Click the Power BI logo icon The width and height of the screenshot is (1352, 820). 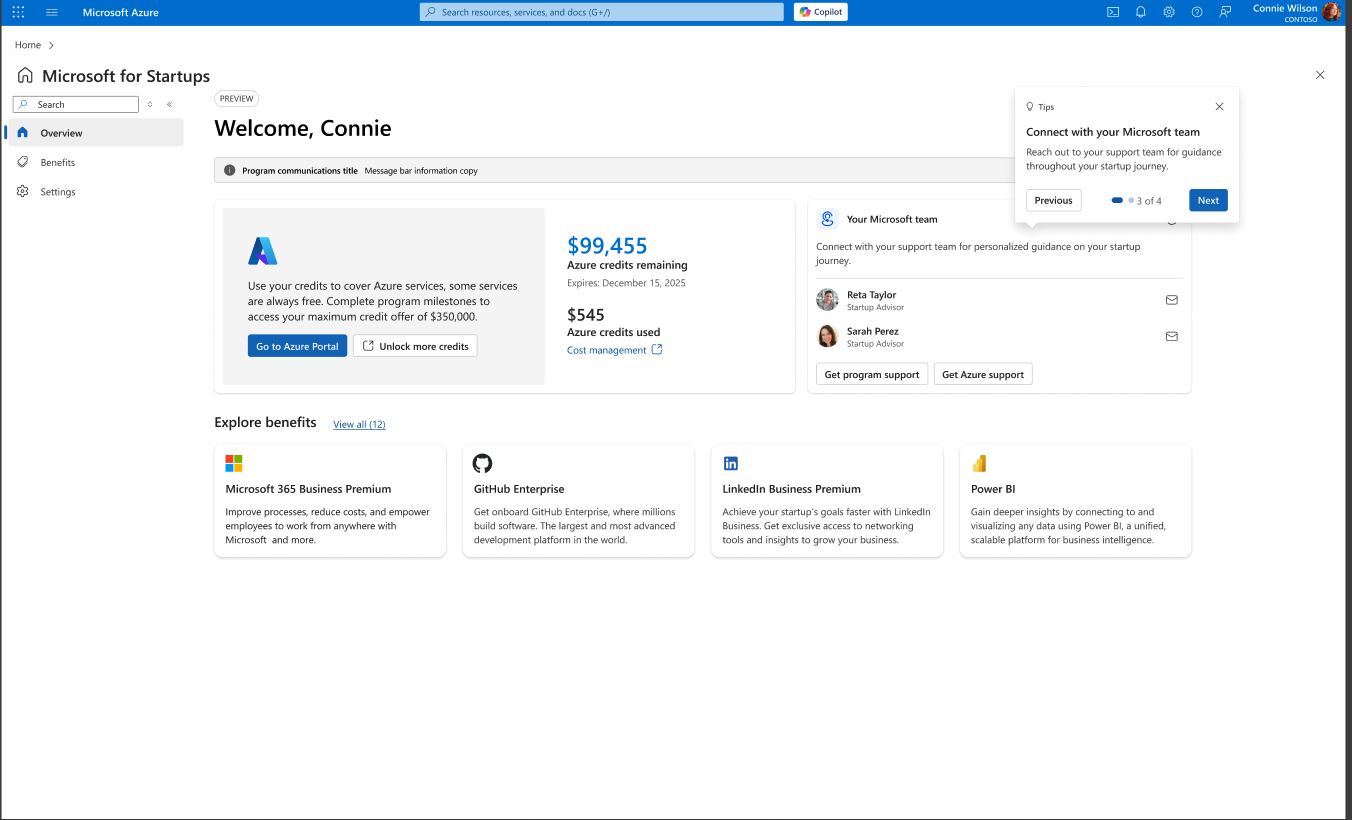click(x=980, y=463)
